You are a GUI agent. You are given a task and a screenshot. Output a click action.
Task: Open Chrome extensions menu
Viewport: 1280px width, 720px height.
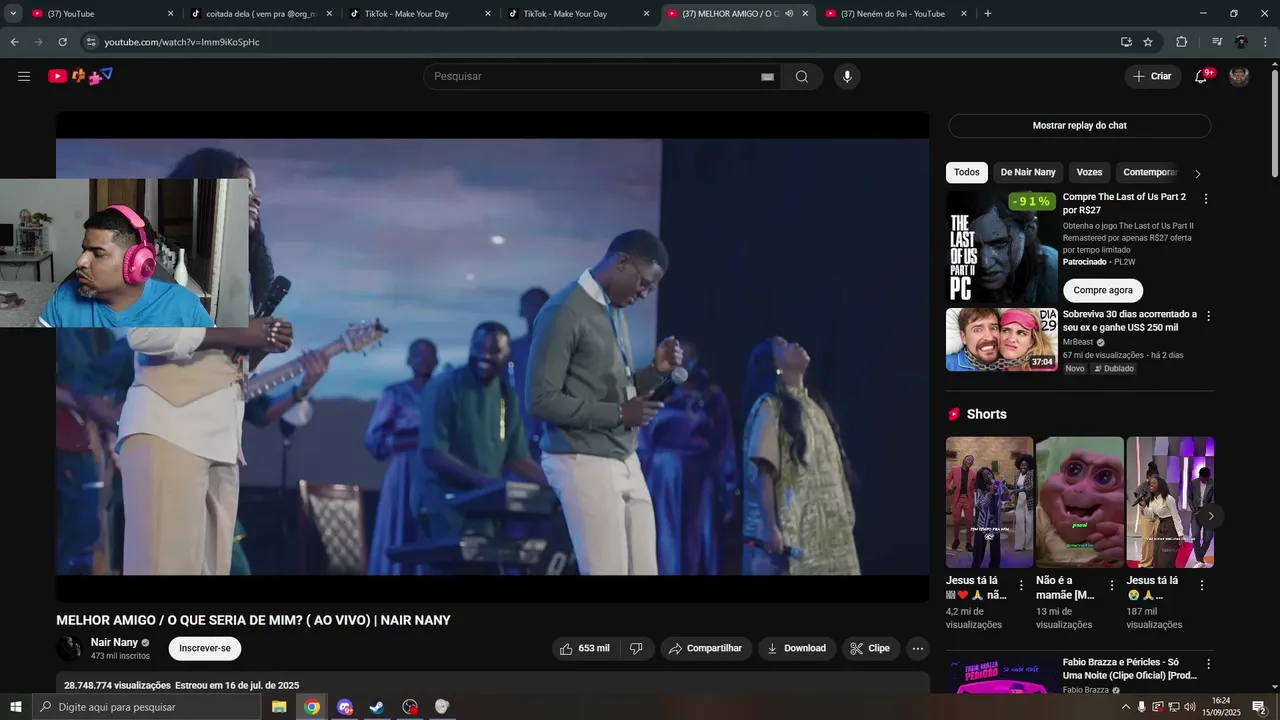tap(1181, 42)
